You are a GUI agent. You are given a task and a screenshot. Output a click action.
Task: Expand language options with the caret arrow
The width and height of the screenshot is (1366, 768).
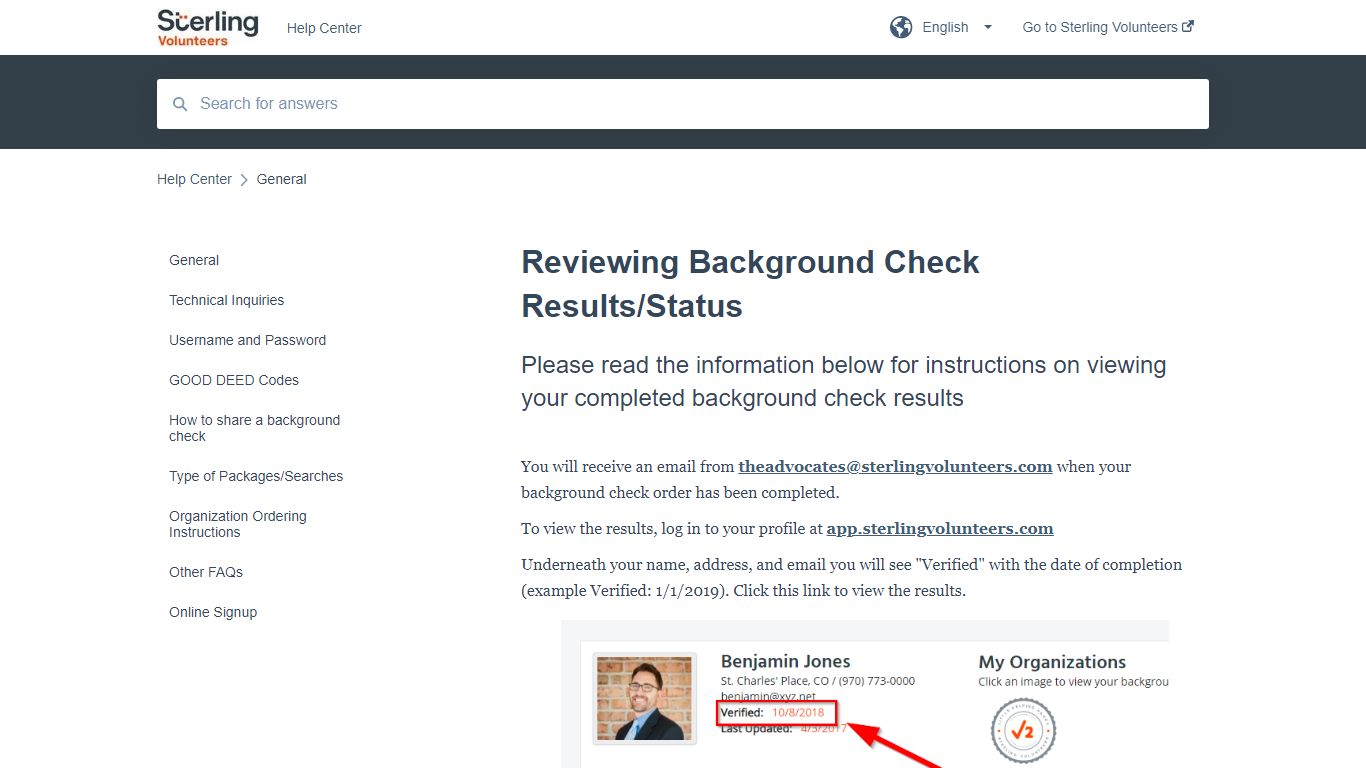(x=988, y=27)
